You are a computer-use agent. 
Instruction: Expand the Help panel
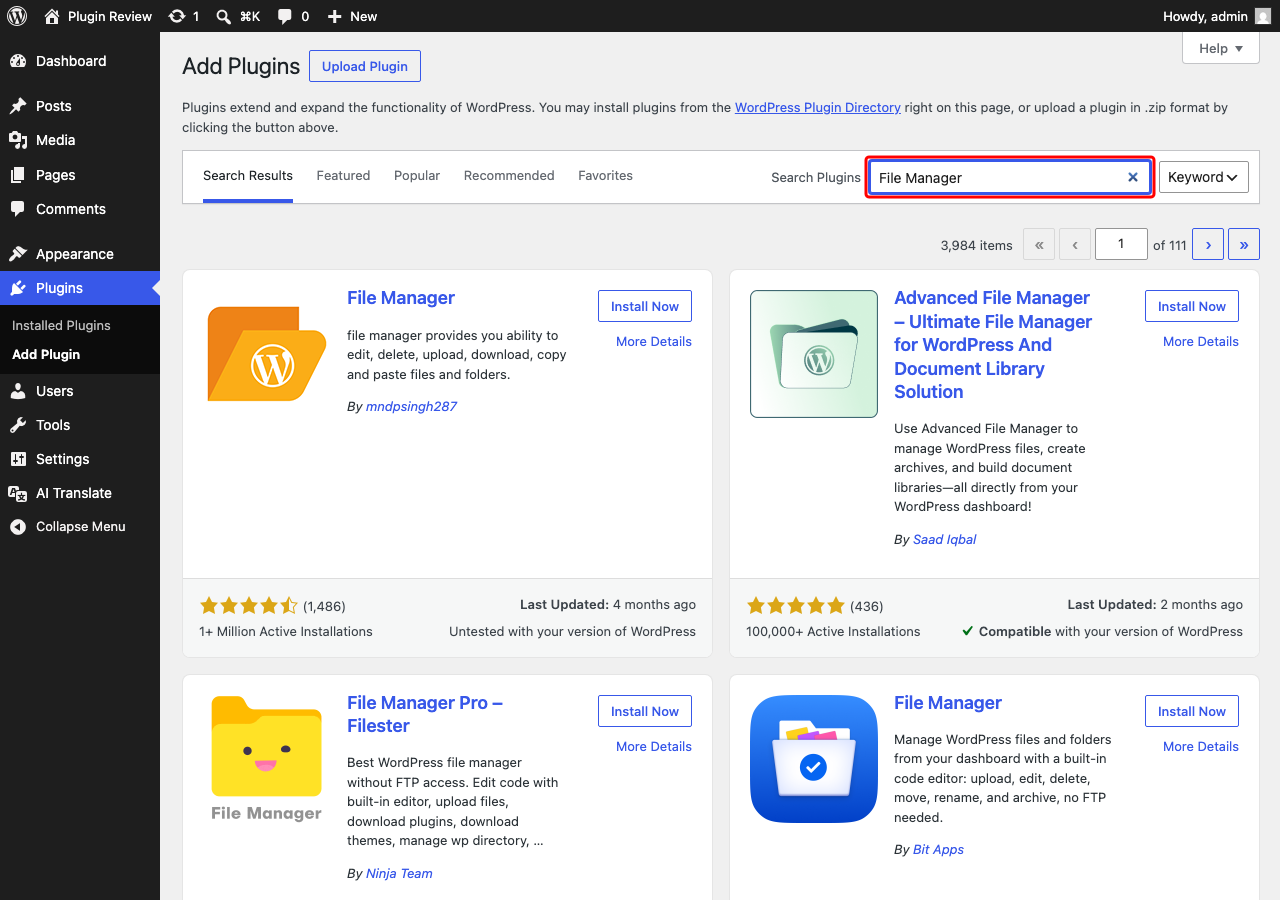tap(1221, 48)
